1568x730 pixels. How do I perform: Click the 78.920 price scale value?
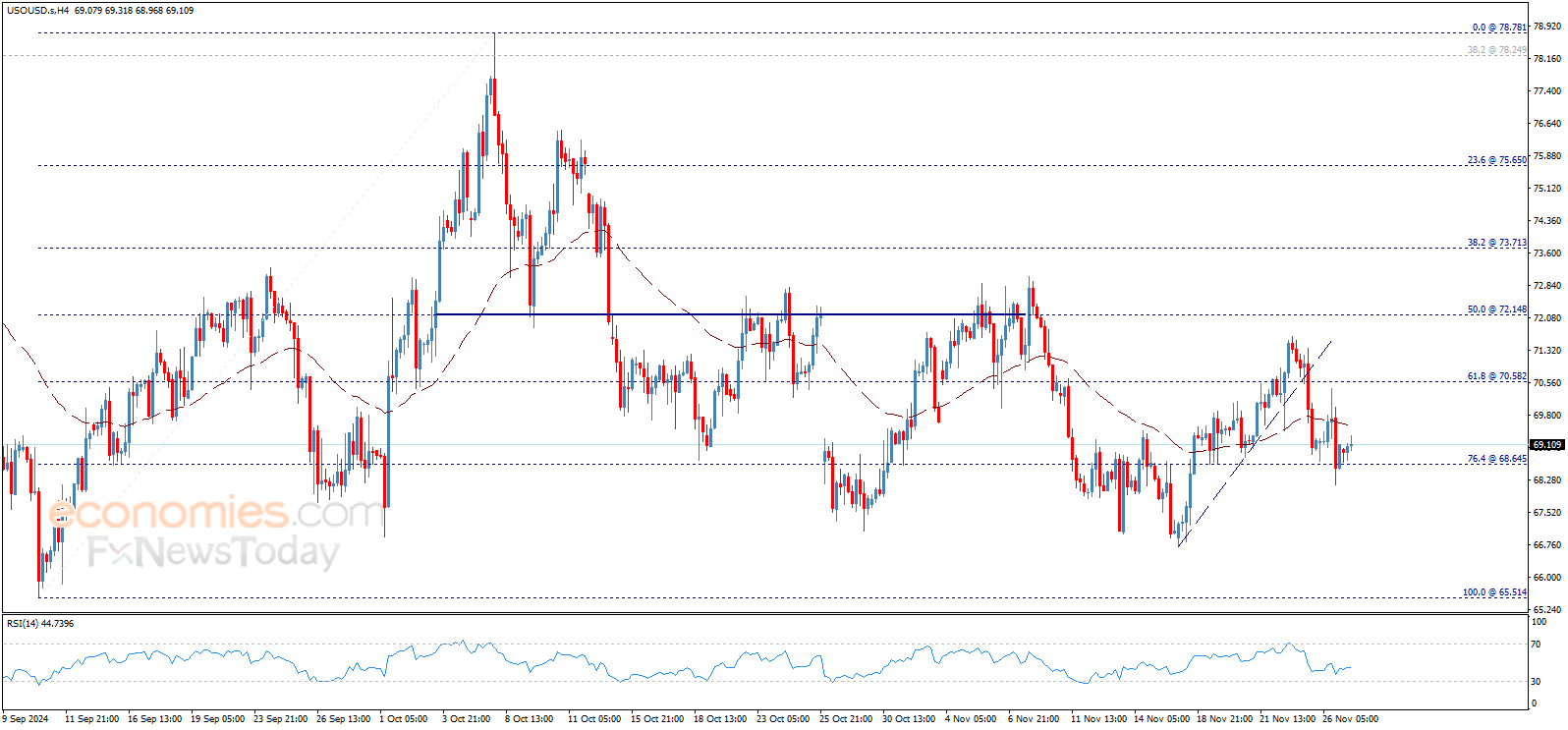point(1547,27)
